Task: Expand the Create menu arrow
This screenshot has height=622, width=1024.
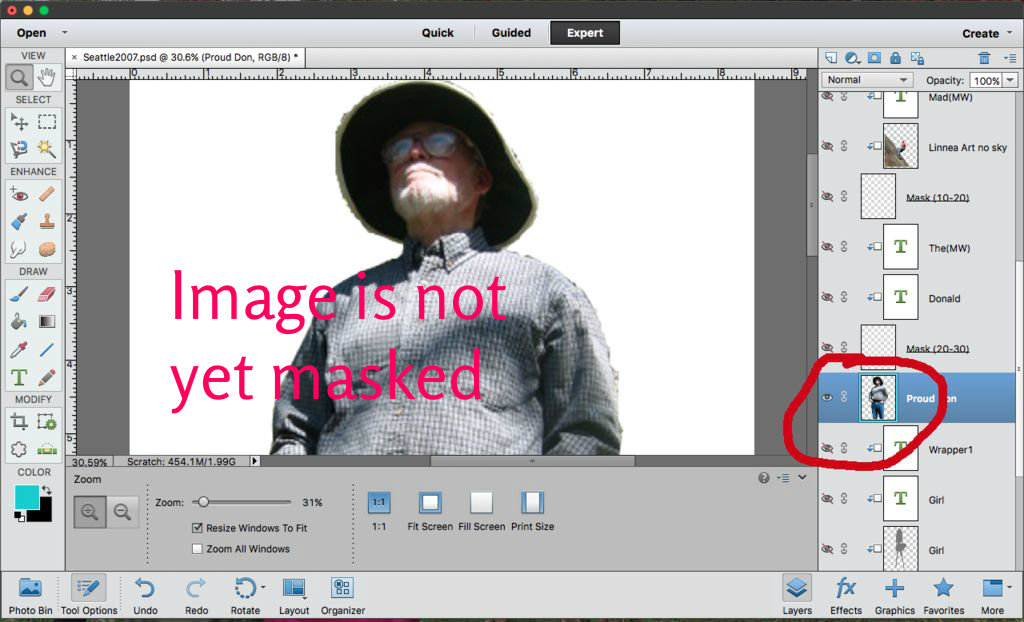Action: (1010, 33)
